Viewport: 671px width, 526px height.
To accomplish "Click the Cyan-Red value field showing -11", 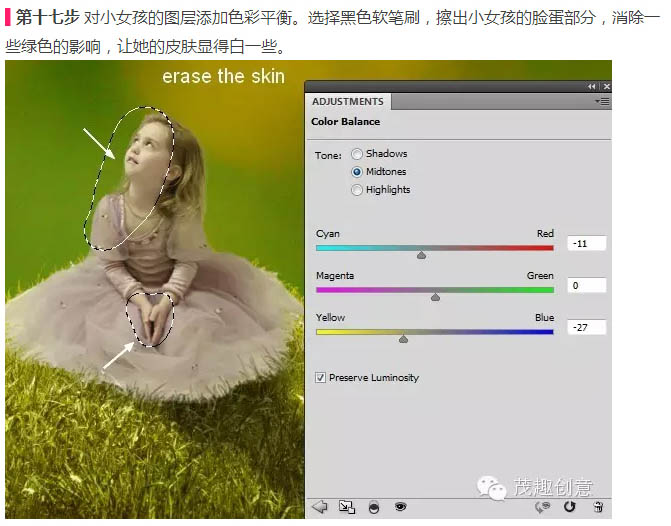I will [586, 243].
